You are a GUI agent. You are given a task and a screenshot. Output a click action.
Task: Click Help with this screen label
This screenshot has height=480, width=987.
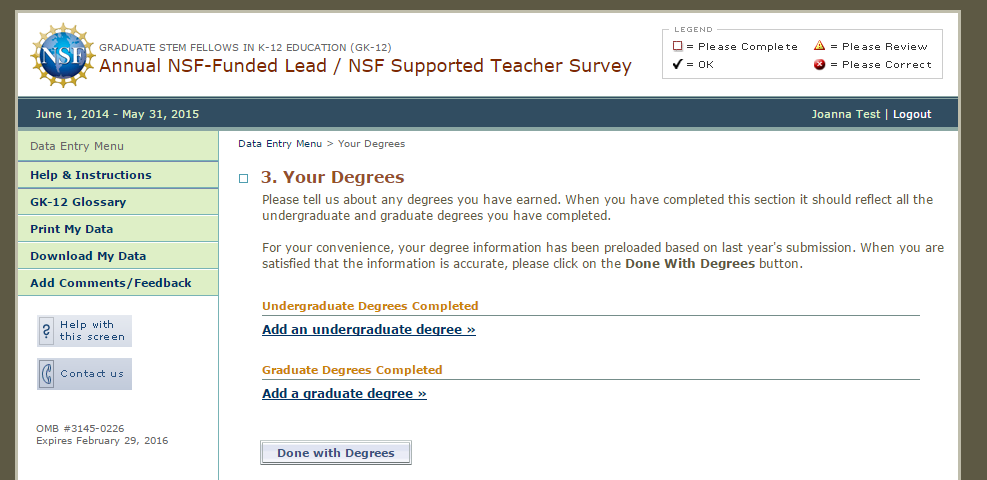92,331
